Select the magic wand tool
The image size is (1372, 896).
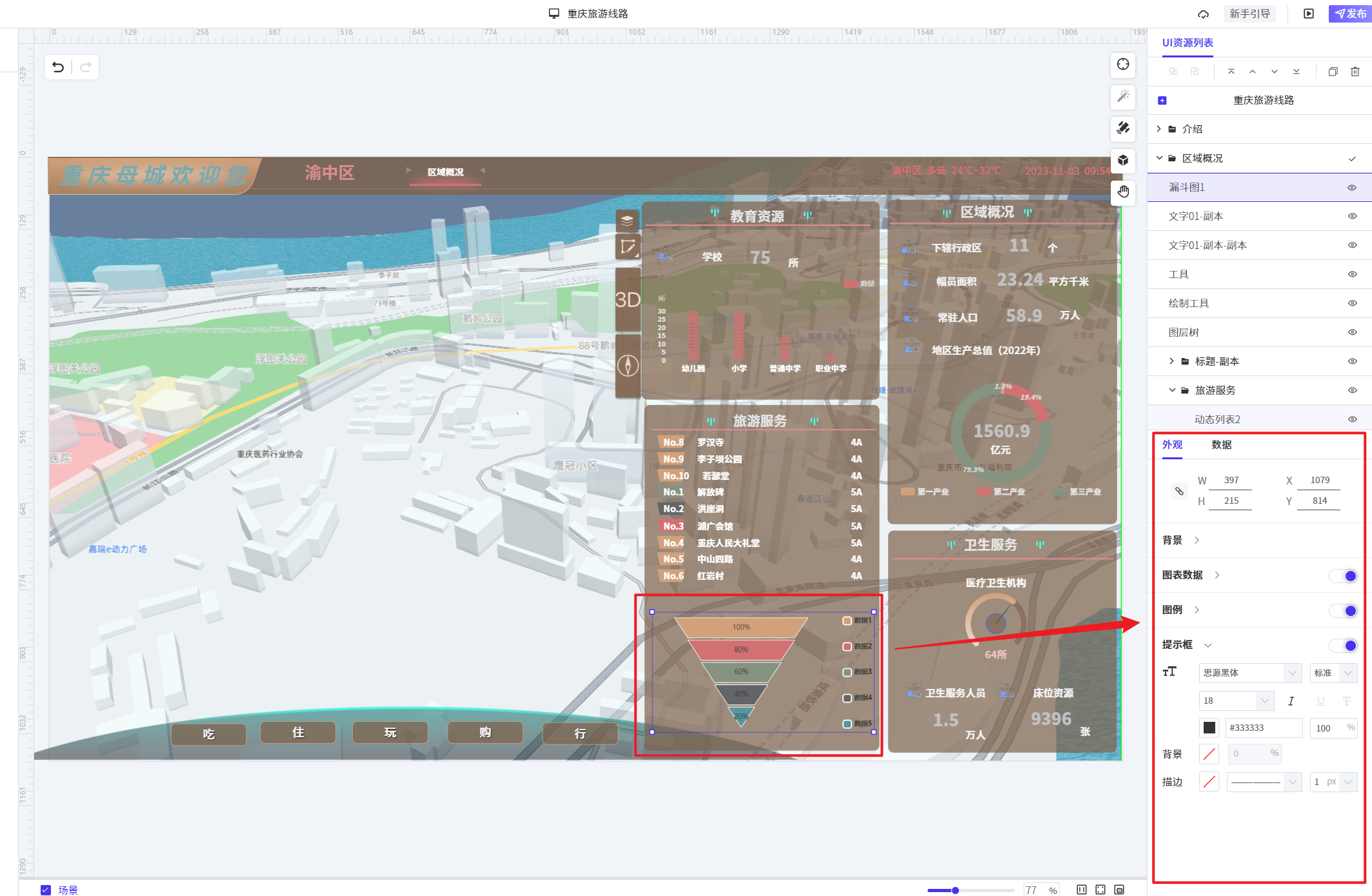tap(1123, 96)
